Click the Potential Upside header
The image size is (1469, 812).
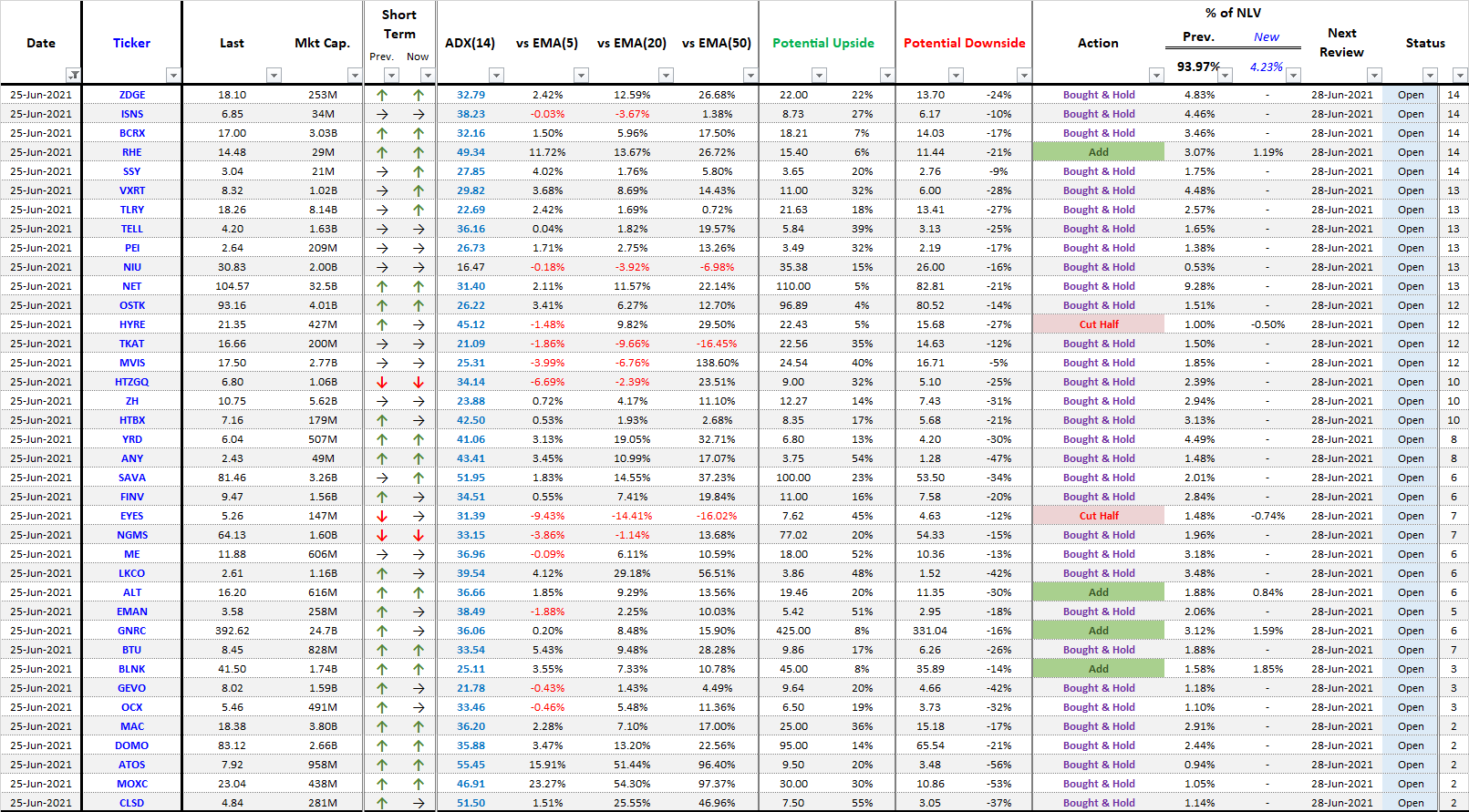point(823,43)
